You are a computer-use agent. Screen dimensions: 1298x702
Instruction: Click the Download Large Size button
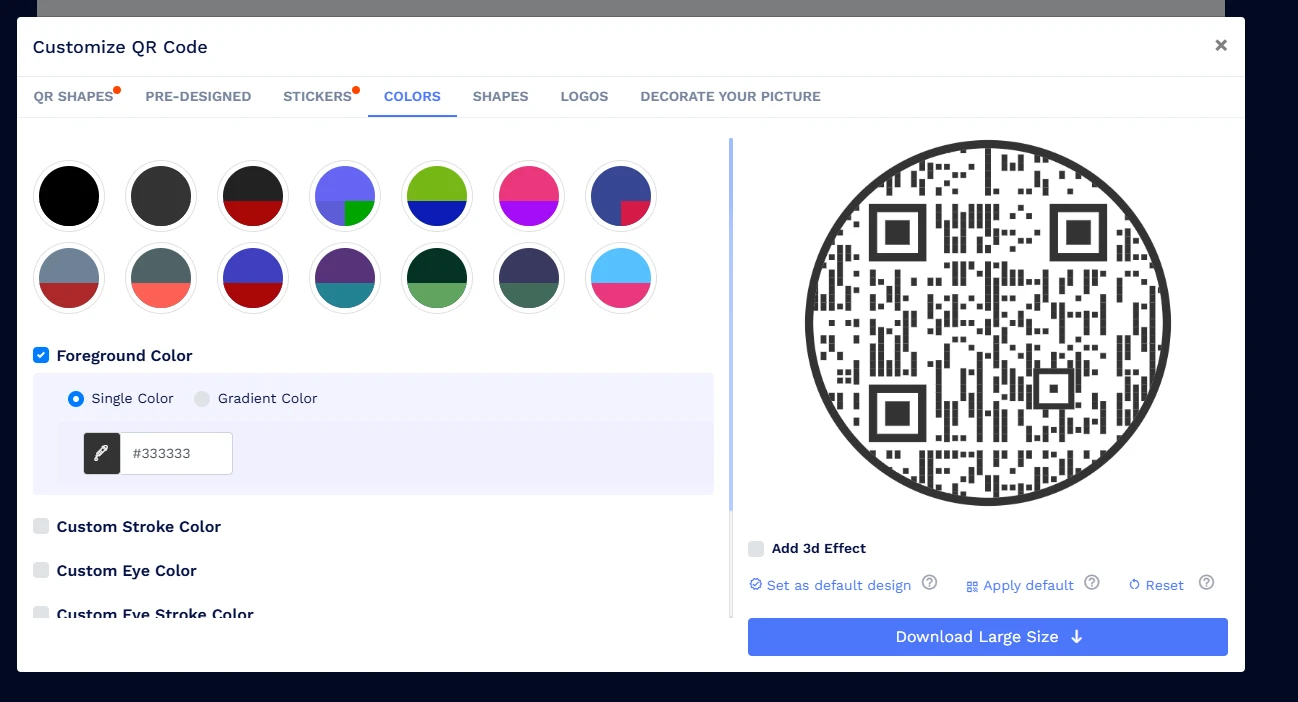pyautogui.click(x=987, y=637)
